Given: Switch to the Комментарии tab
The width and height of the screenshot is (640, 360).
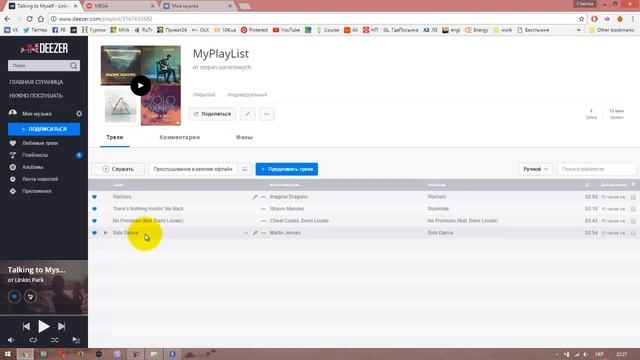Looking at the screenshot, I should click(180, 138).
